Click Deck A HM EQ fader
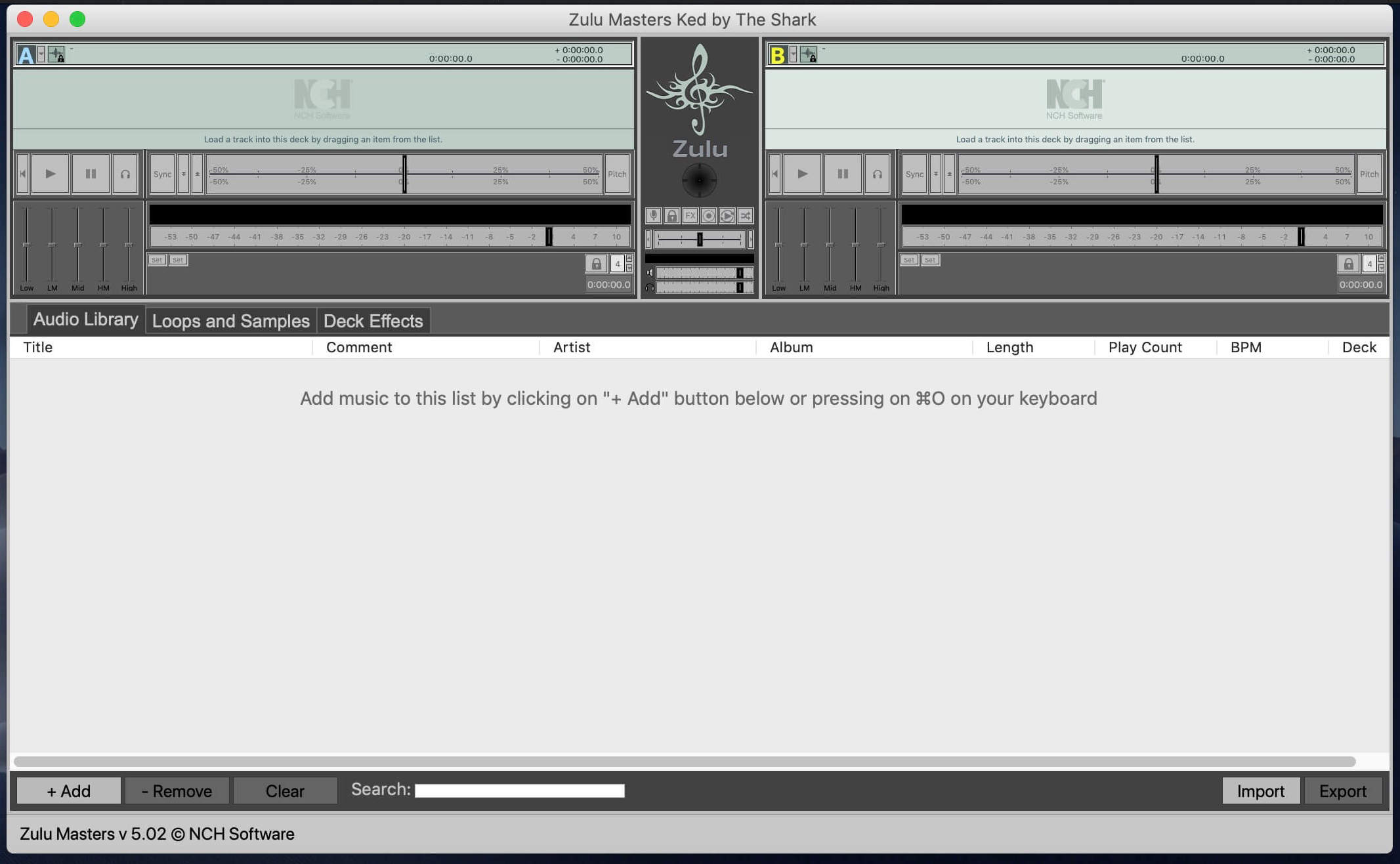Screen dimensions: 1400x864 coord(103,245)
